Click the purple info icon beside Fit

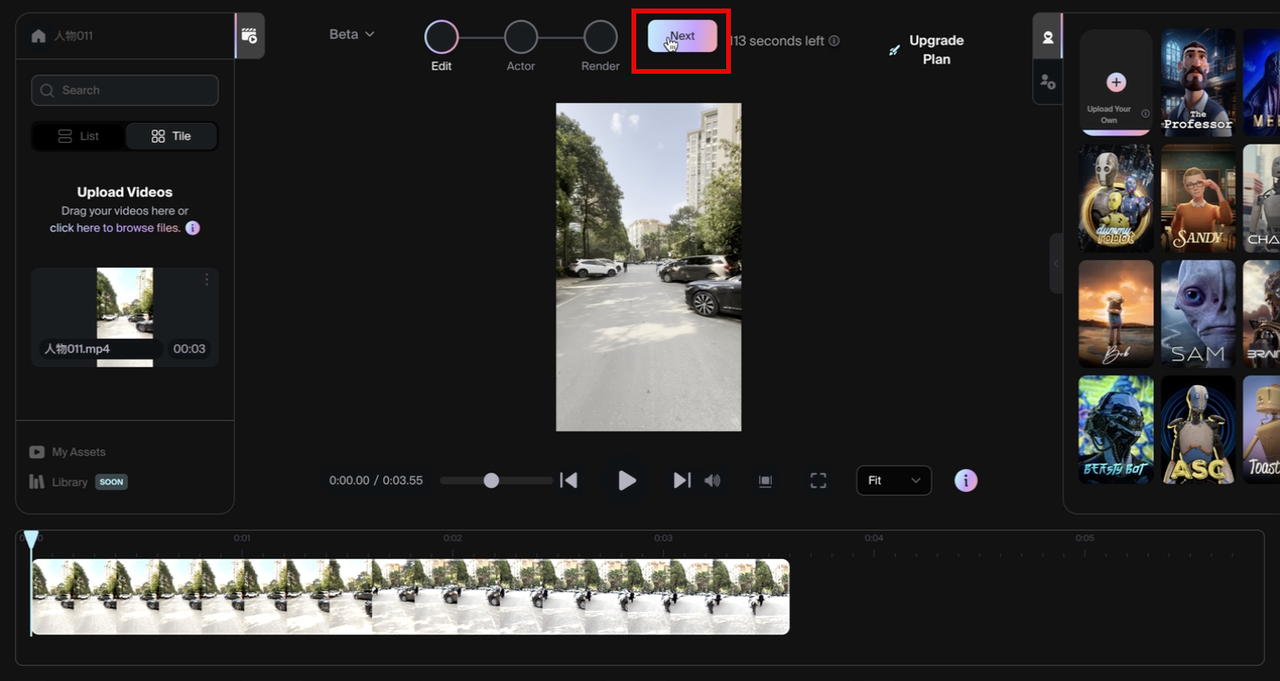pyautogui.click(x=965, y=481)
